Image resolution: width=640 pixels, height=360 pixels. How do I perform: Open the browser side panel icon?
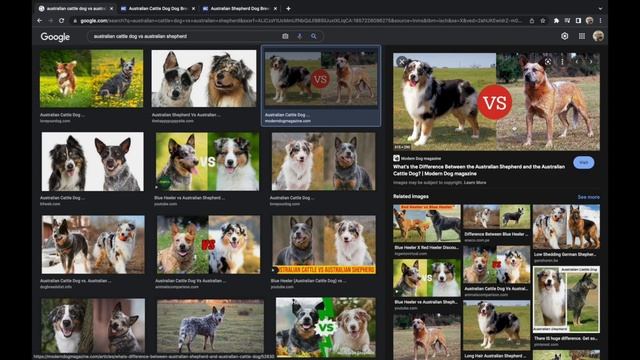(578, 20)
